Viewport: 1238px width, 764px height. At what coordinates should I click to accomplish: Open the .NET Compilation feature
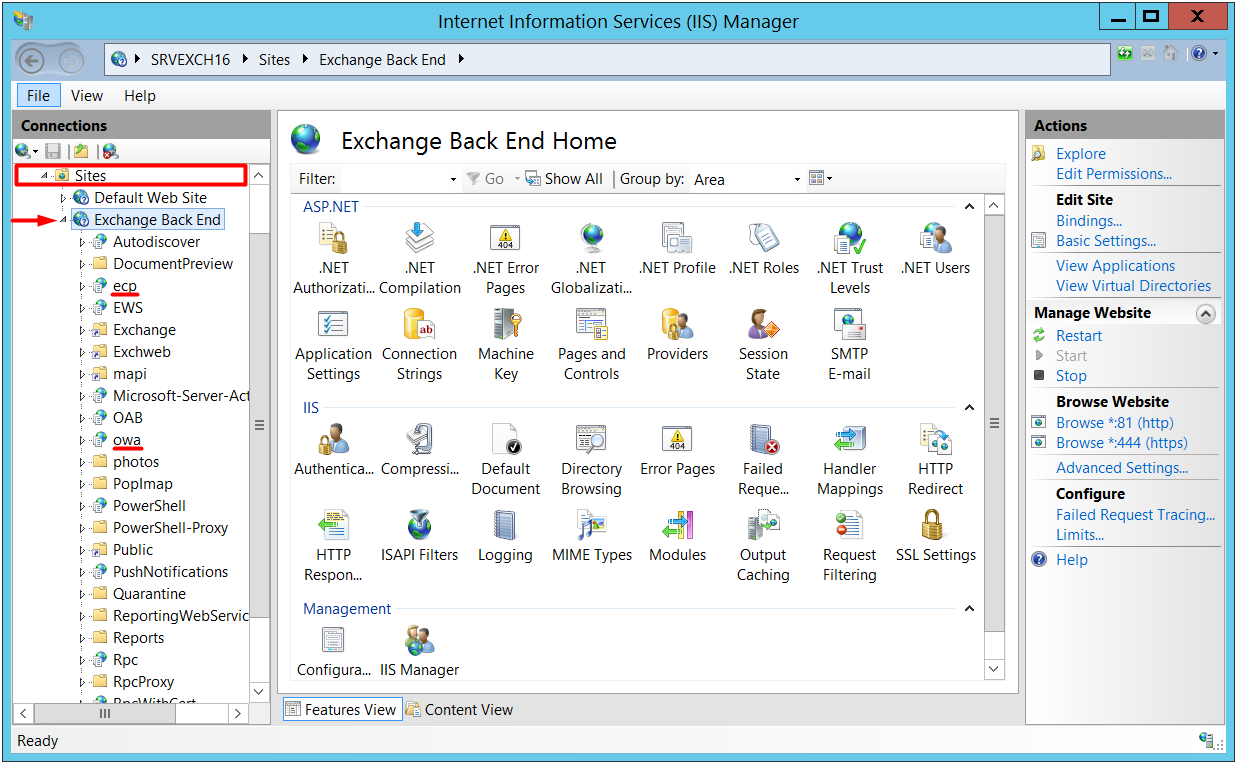pos(420,258)
